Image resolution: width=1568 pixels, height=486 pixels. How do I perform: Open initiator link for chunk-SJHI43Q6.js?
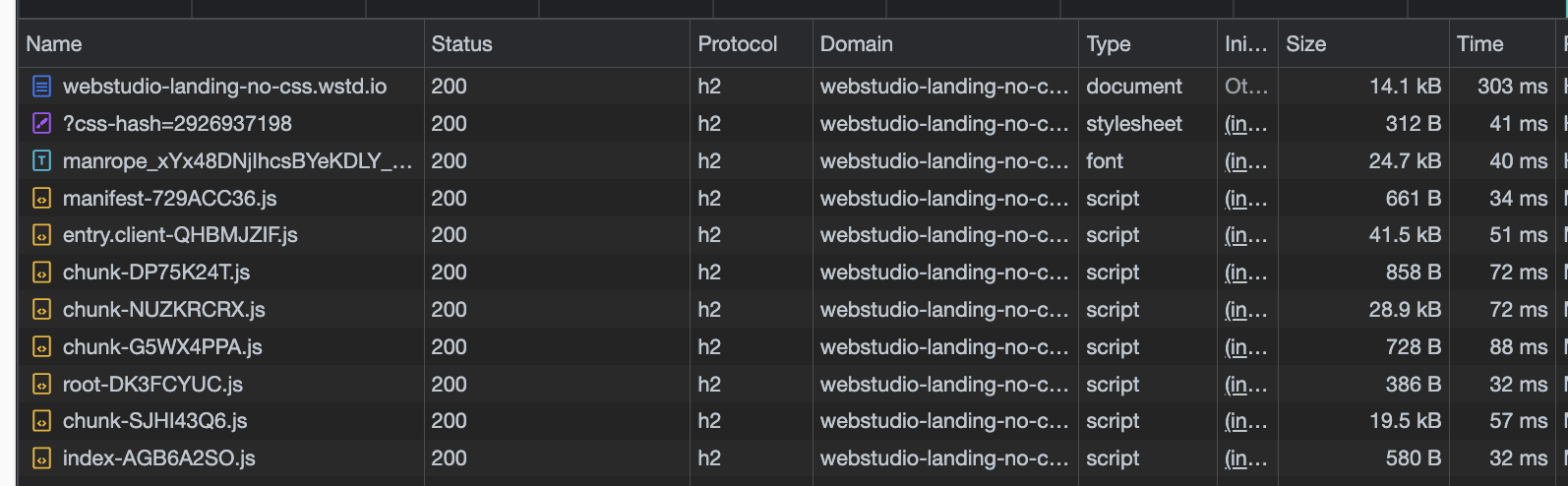pyautogui.click(x=1245, y=421)
